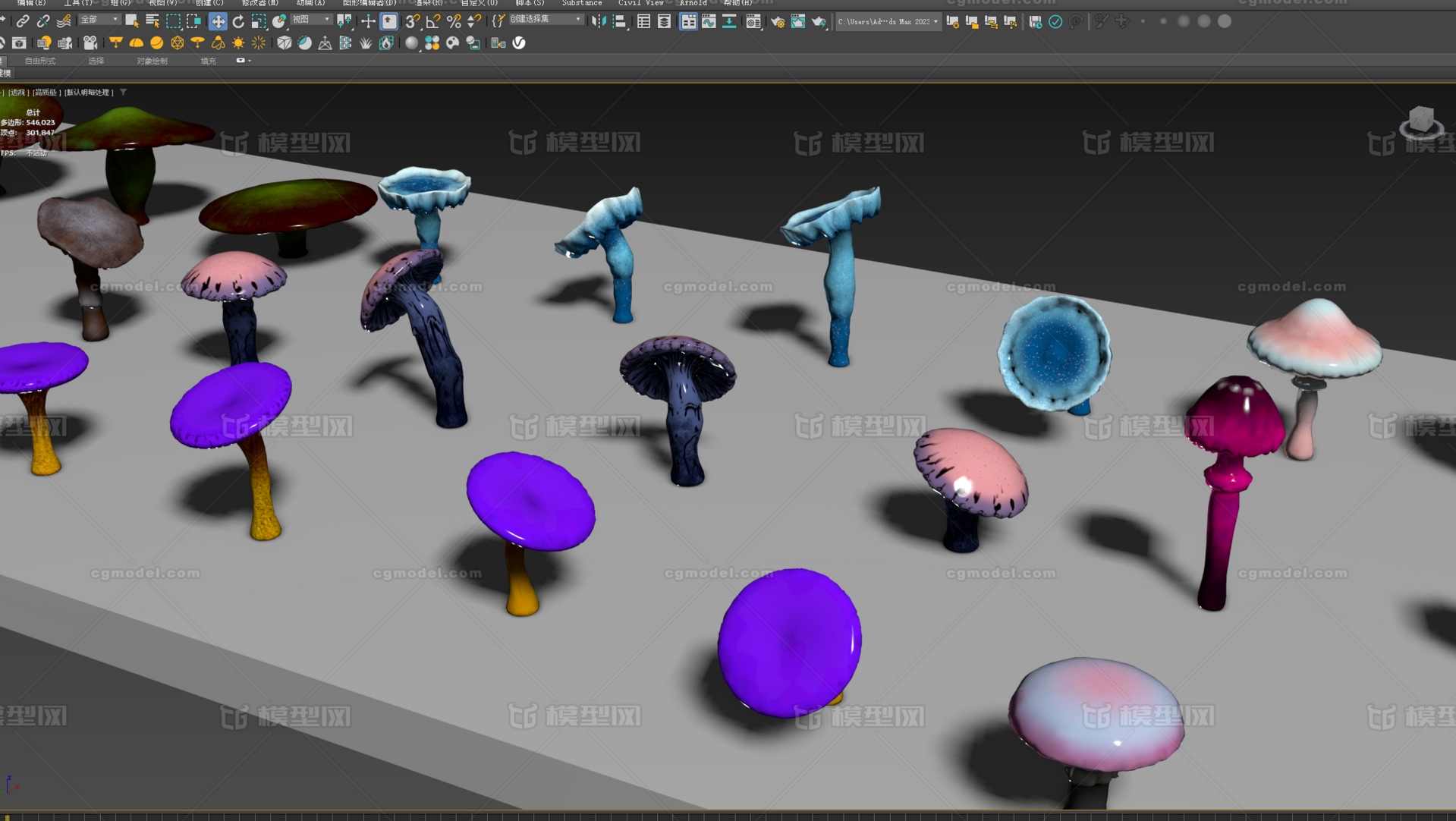1456x821 pixels.
Task: Open the [透视] viewport view menu
Action: 17,93
